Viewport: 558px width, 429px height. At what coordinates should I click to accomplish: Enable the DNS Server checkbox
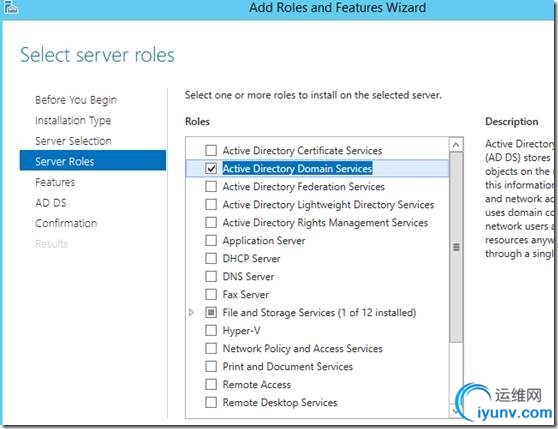211,276
